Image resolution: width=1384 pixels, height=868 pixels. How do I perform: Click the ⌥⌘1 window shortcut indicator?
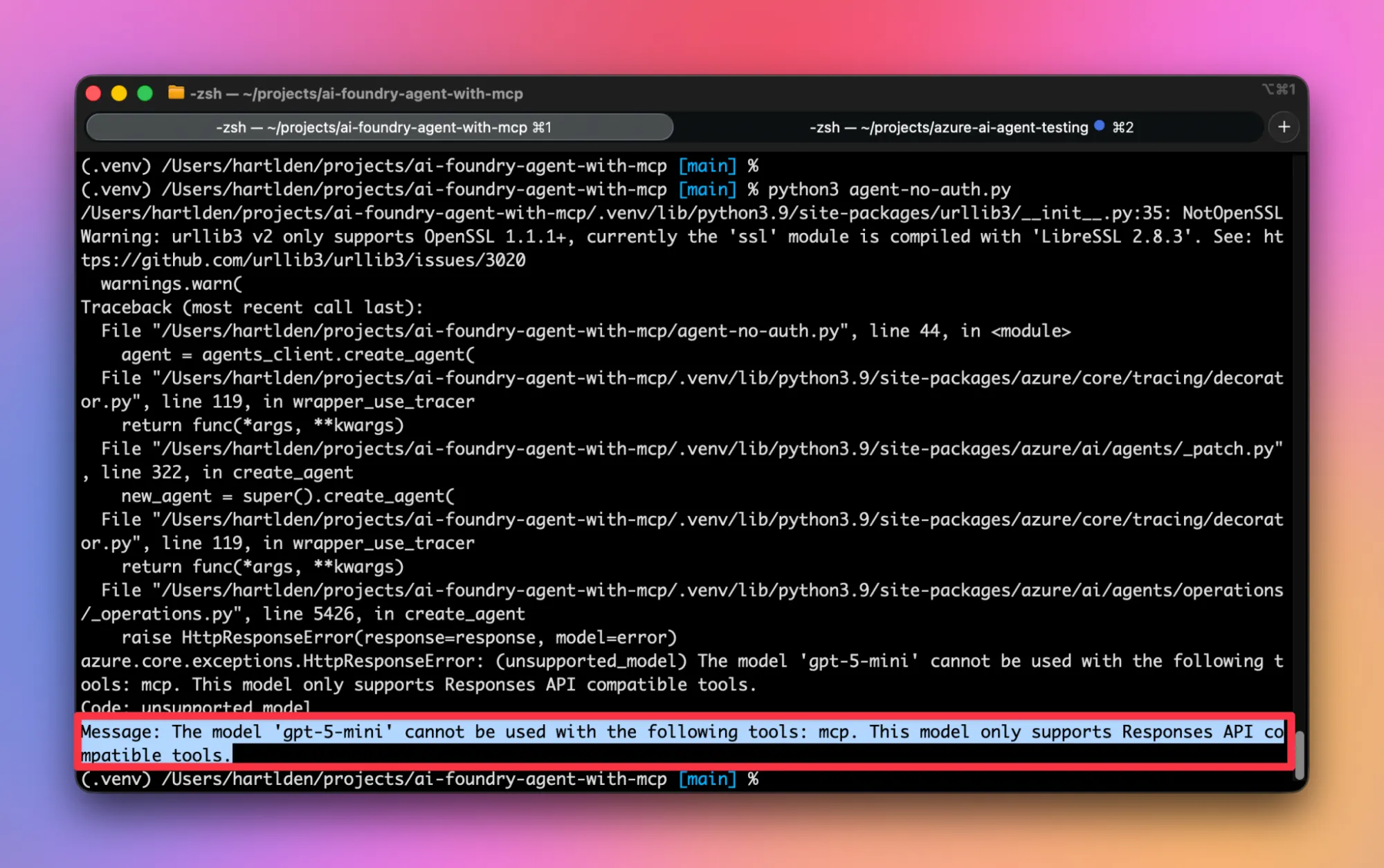pyautogui.click(x=1277, y=89)
